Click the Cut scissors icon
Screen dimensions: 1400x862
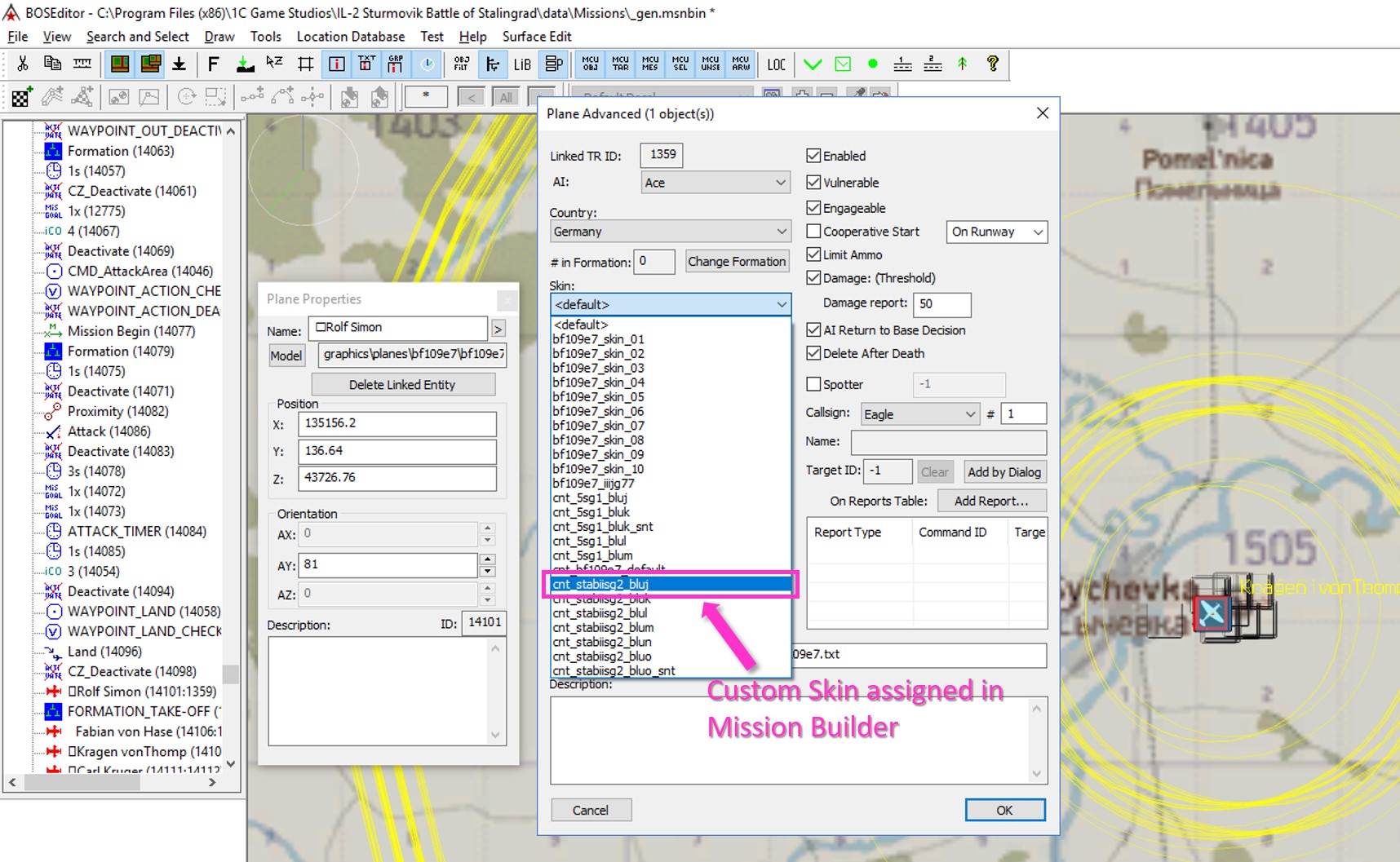[x=23, y=64]
